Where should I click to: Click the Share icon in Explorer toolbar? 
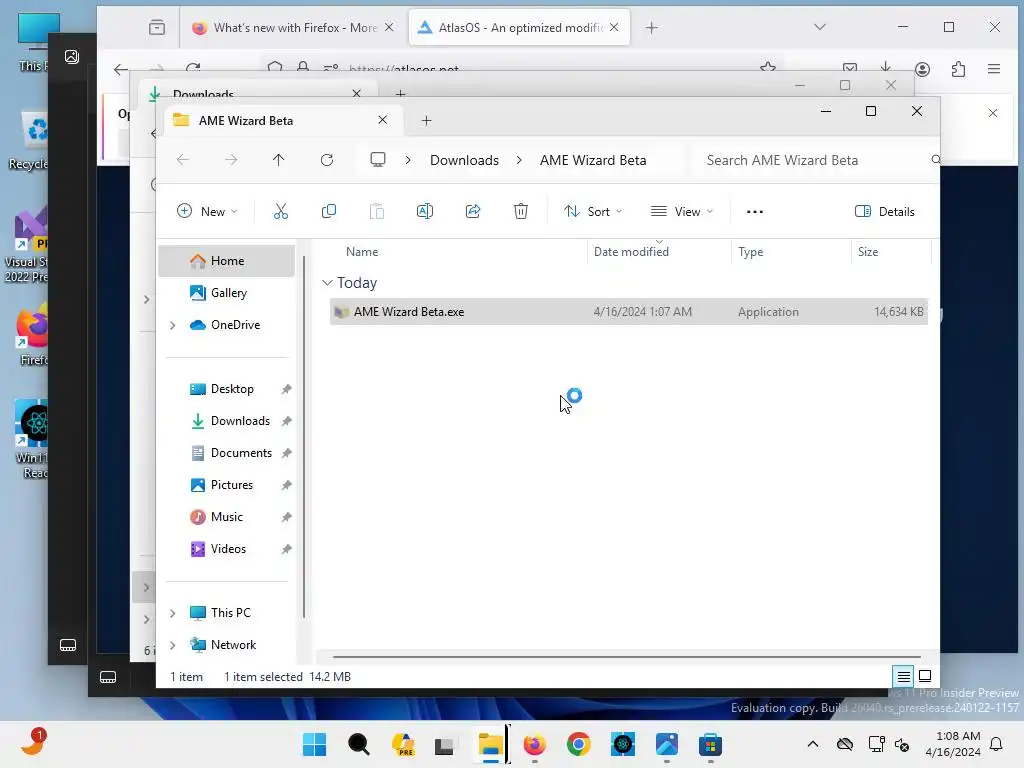[x=473, y=212]
